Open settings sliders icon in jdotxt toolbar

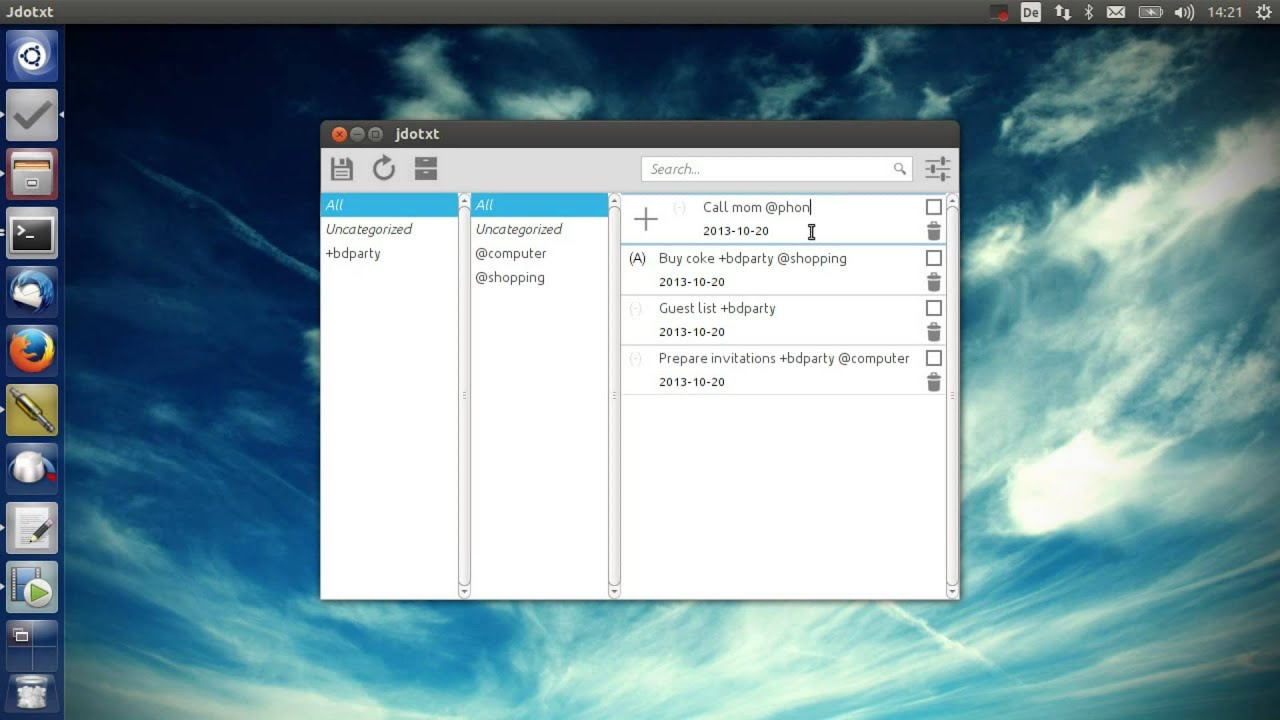tap(937, 169)
